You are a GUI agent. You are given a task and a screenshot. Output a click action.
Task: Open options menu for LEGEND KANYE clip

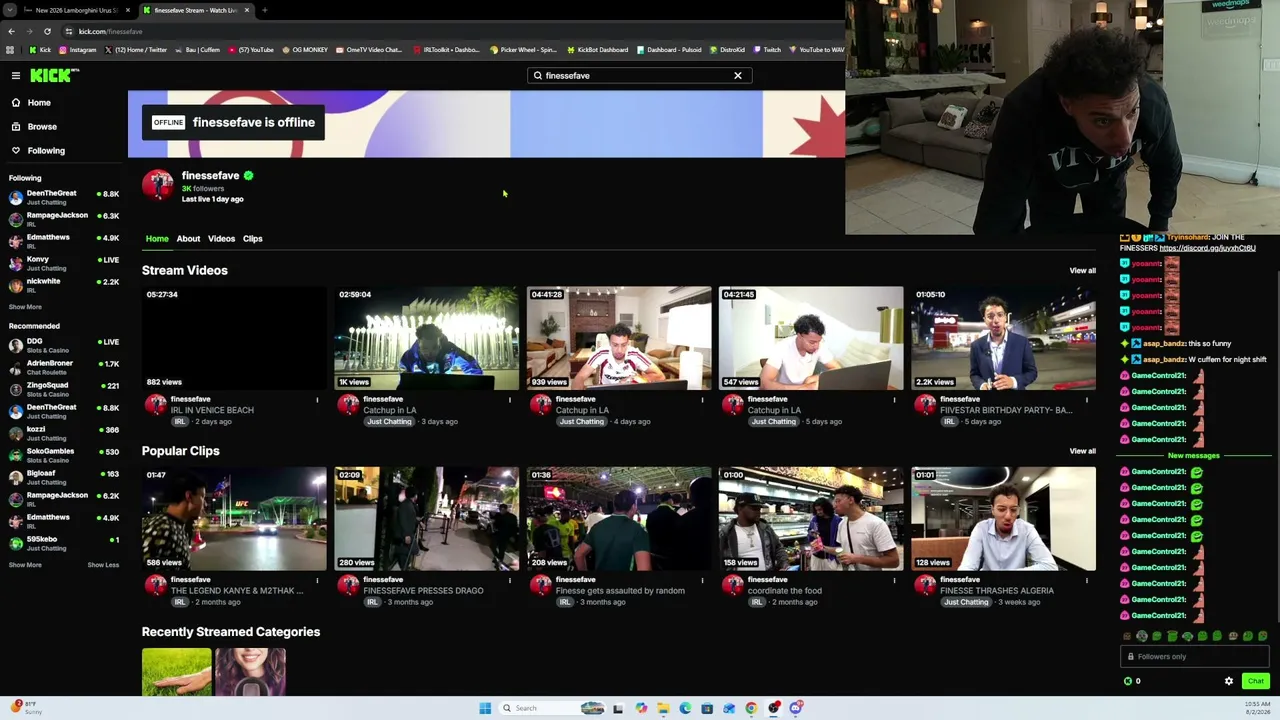point(317,580)
